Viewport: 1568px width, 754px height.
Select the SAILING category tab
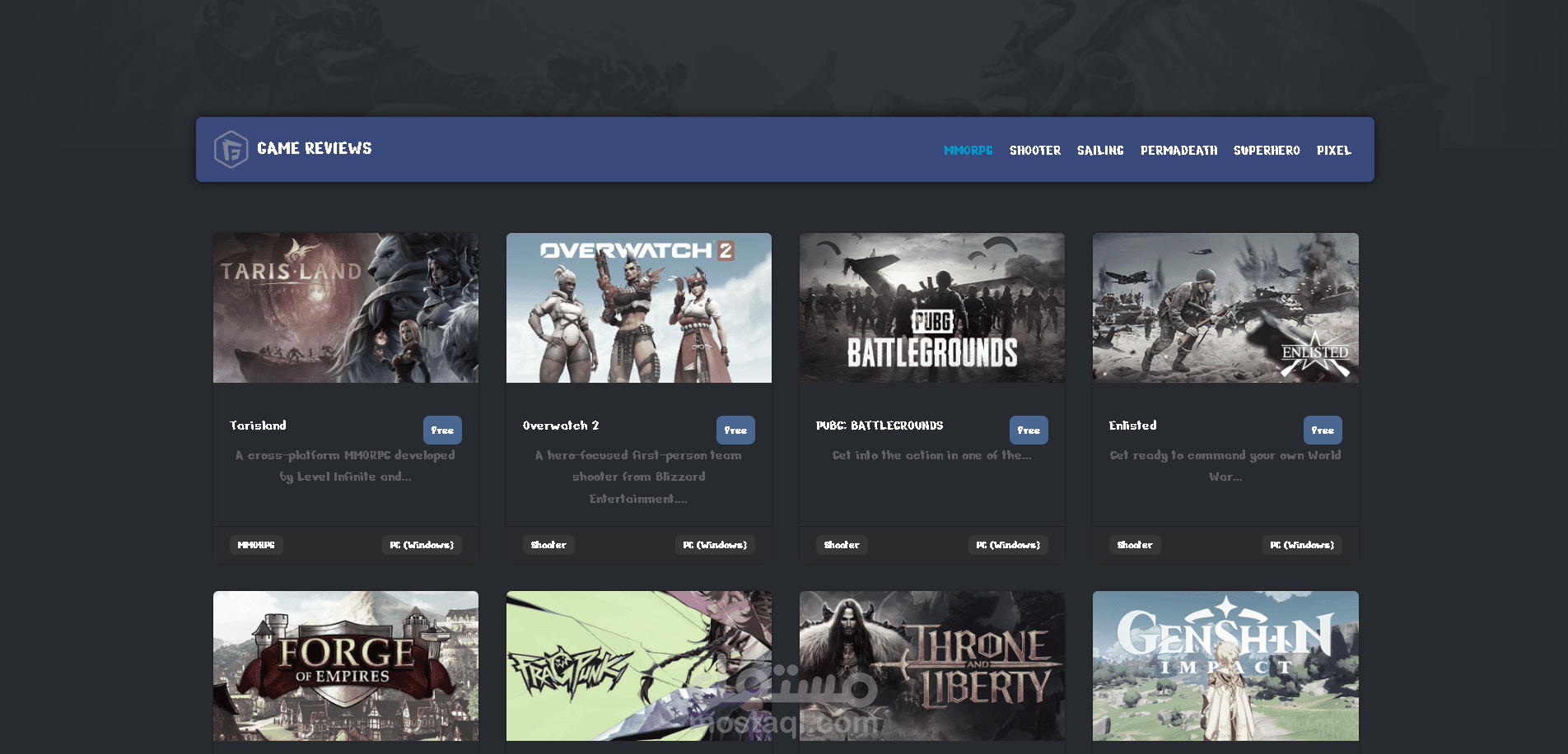click(1100, 151)
